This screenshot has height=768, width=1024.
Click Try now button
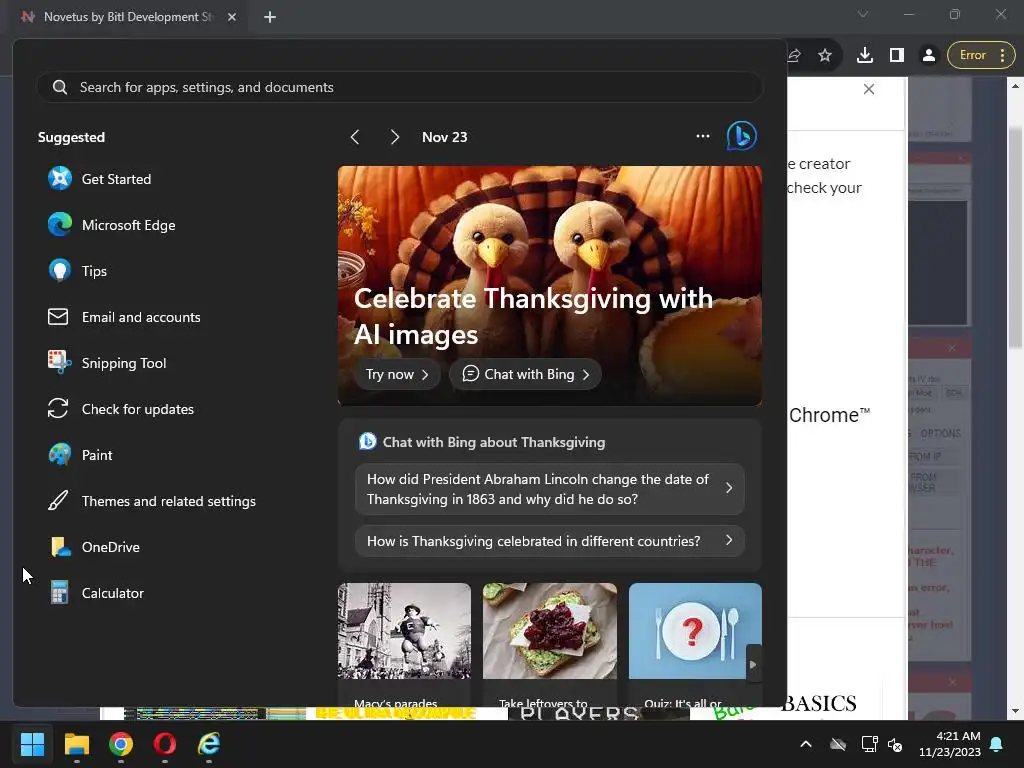[x=397, y=374]
